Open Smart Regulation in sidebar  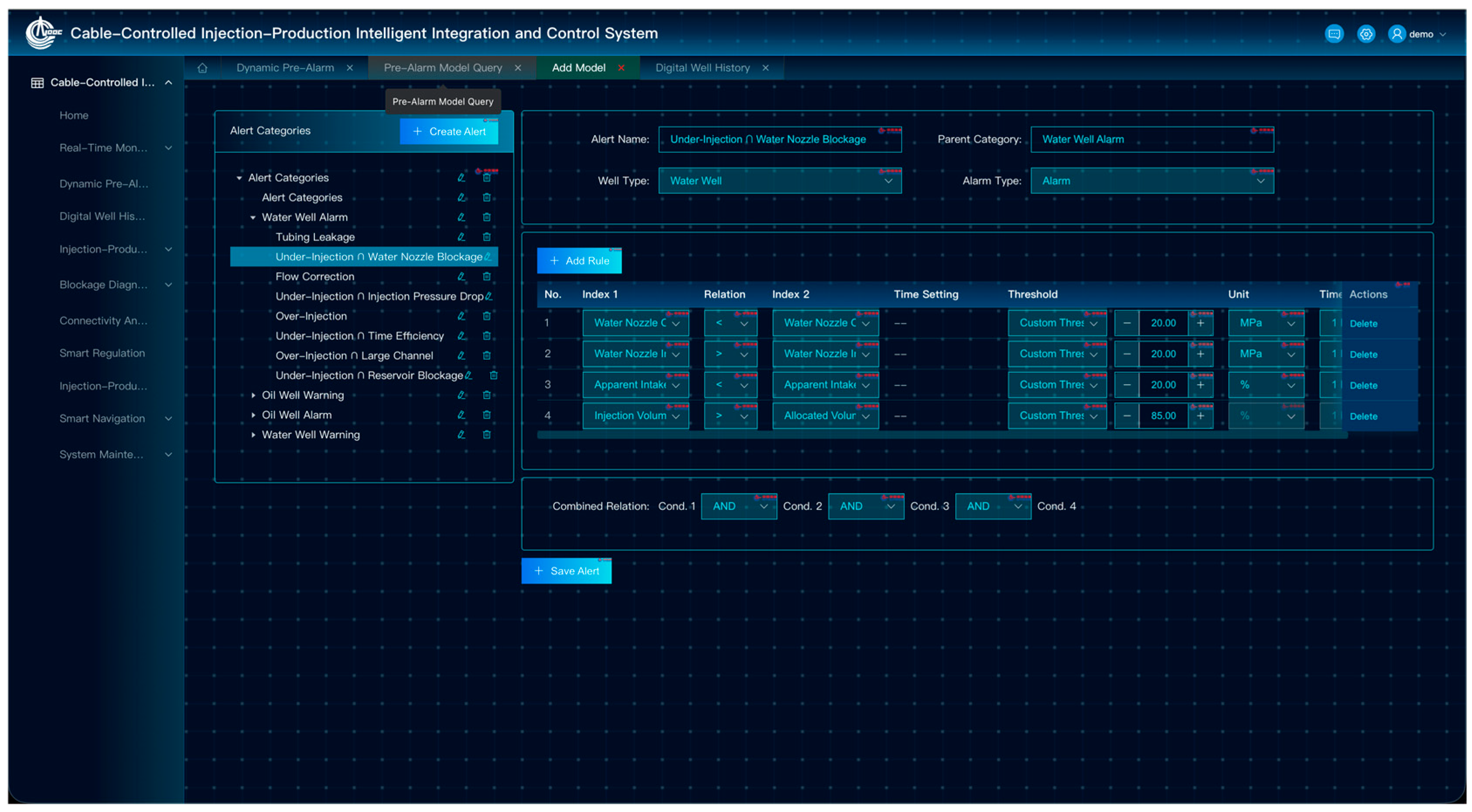(x=102, y=353)
